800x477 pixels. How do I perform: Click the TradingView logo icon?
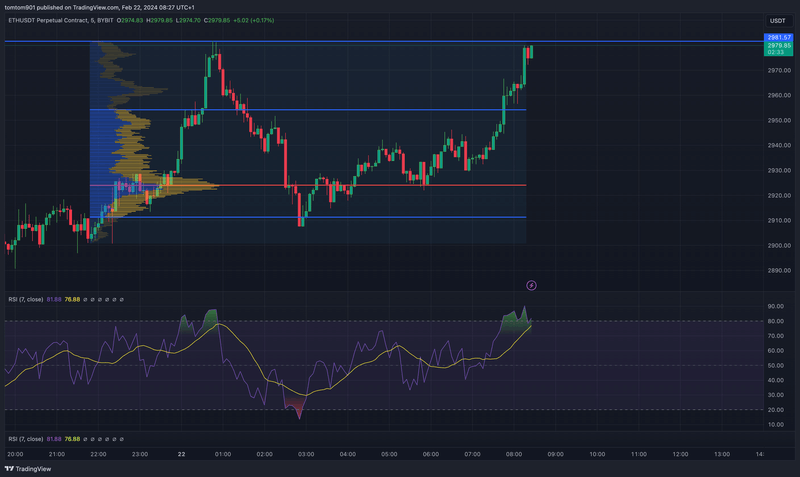click(9, 468)
